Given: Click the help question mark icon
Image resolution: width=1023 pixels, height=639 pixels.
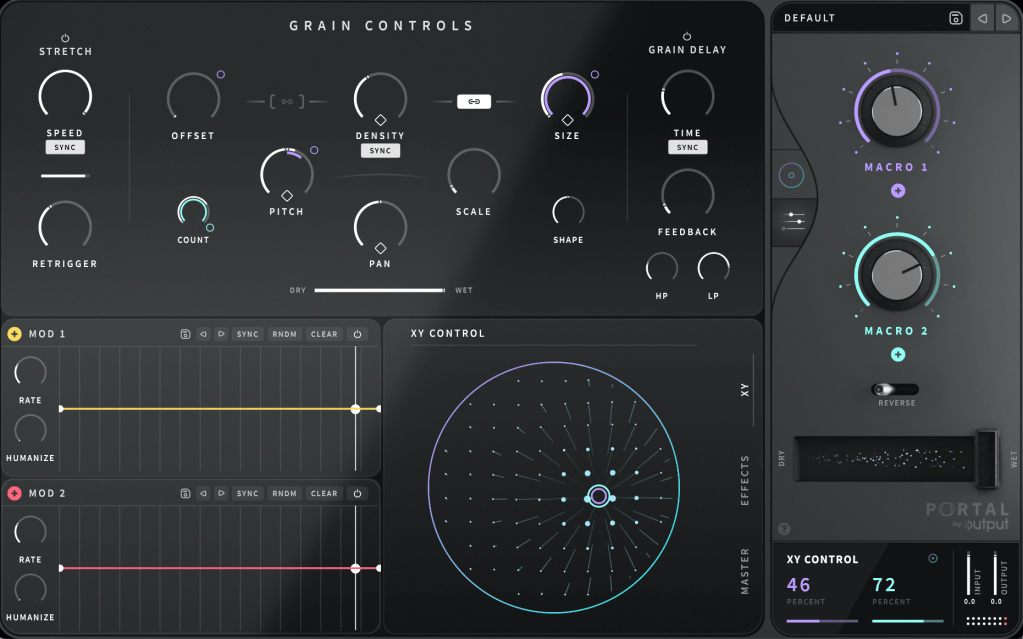Looking at the screenshot, I should coord(783,528).
